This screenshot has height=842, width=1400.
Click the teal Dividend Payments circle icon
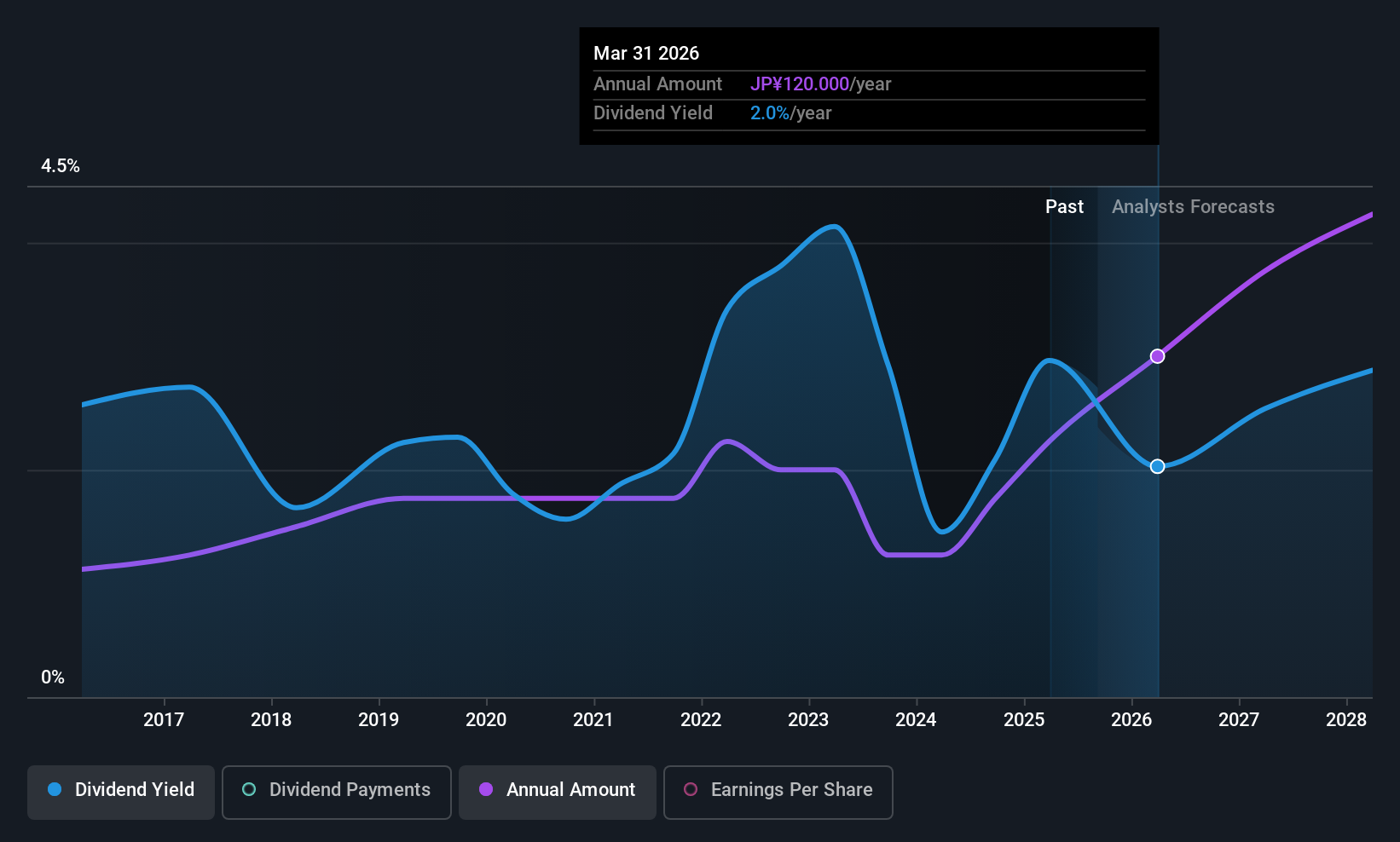[249, 790]
